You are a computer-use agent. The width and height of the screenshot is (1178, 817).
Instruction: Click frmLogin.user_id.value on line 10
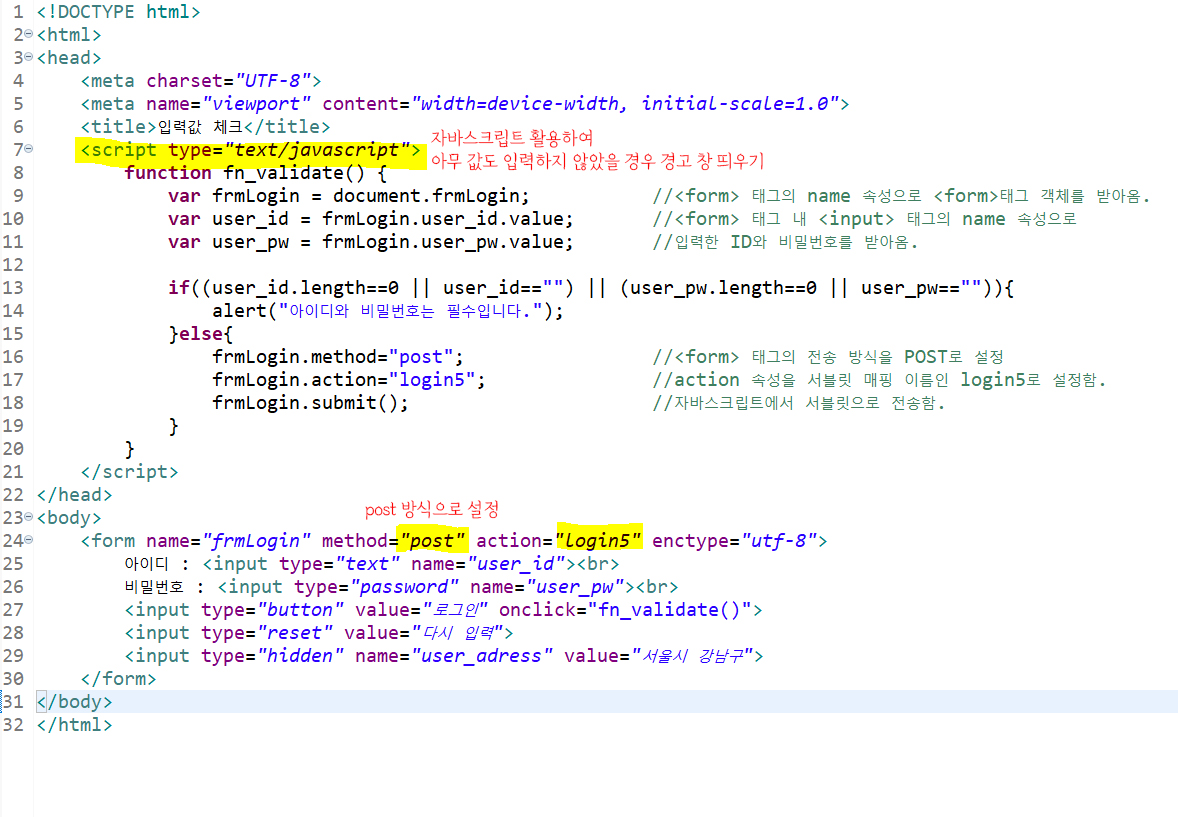[447, 219]
